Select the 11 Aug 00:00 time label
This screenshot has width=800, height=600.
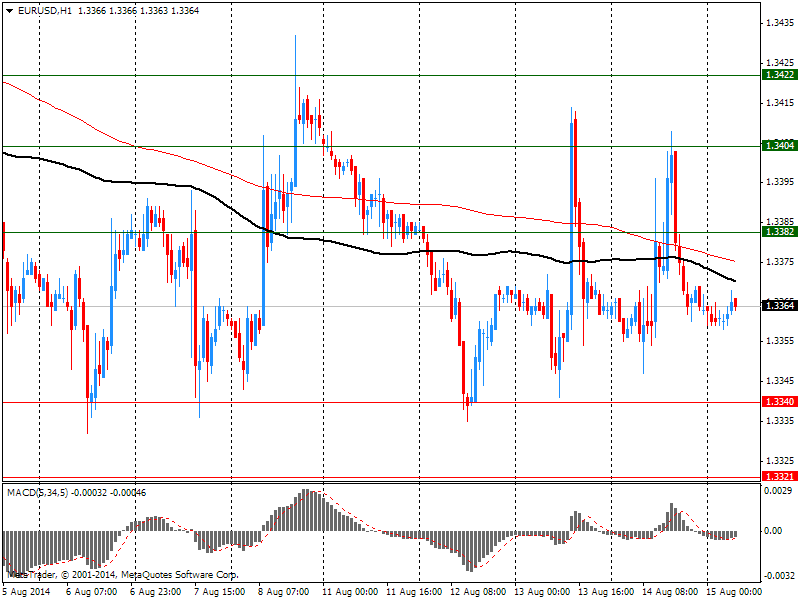(350, 592)
